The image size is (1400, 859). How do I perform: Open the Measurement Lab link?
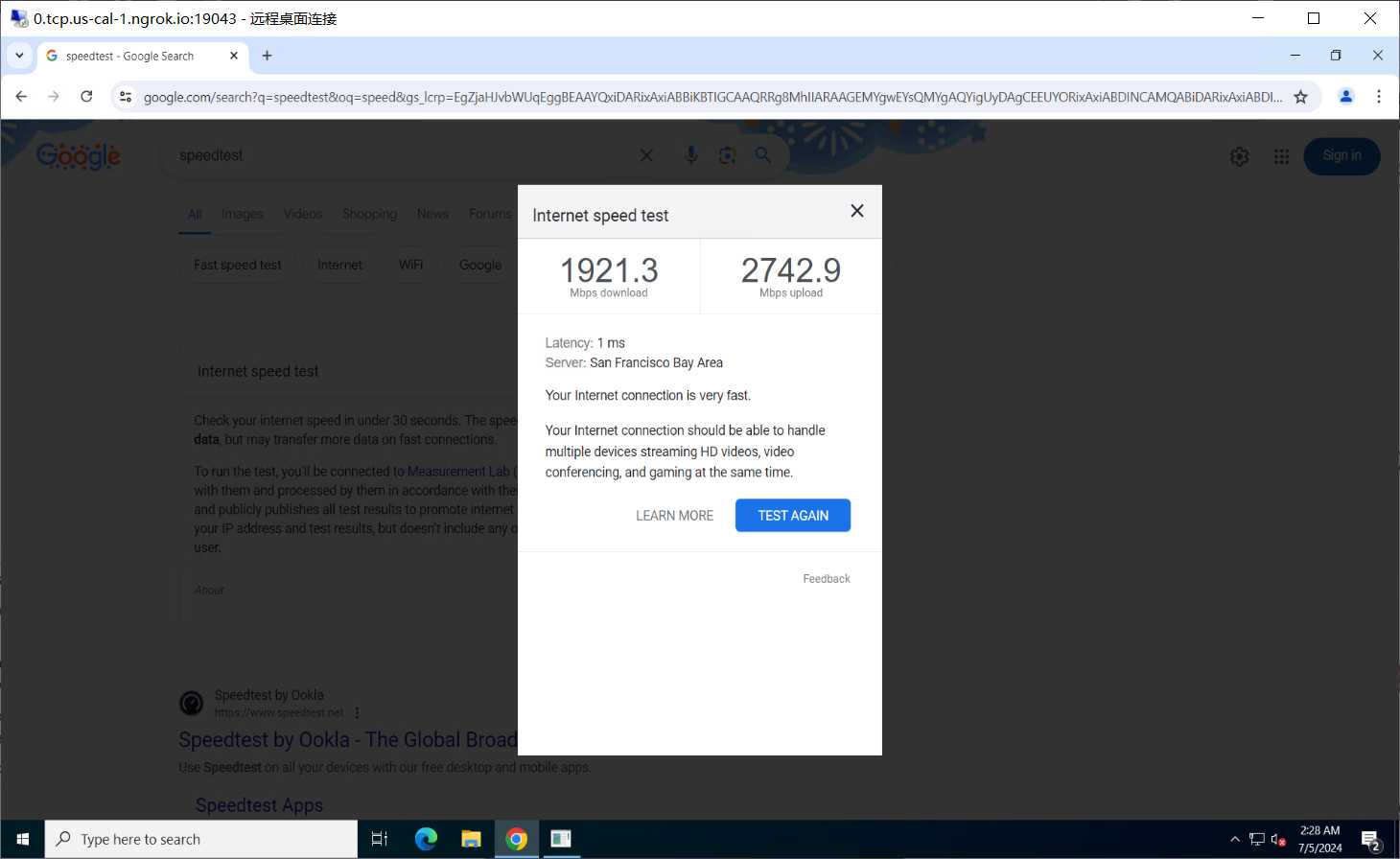(x=458, y=472)
